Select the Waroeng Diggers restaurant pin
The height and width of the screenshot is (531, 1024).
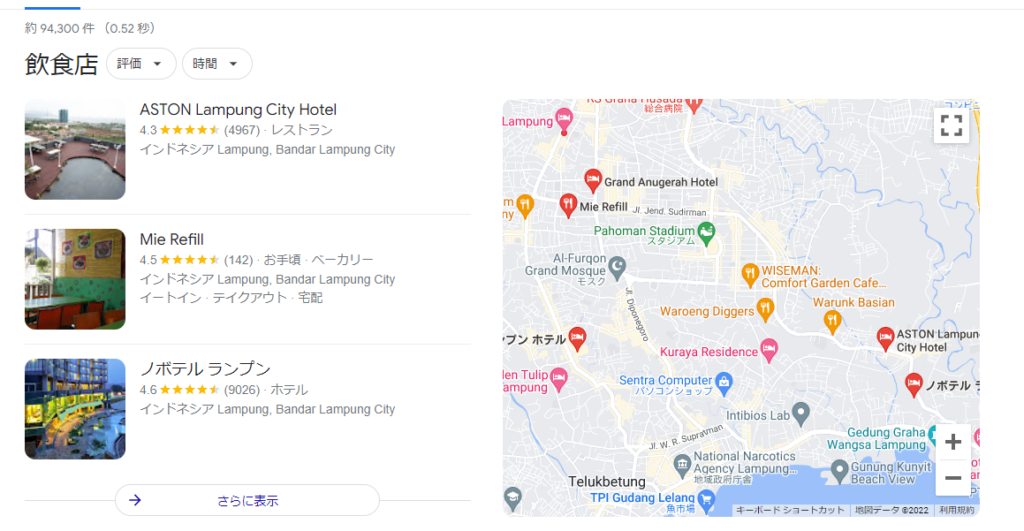[x=765, y=309]
